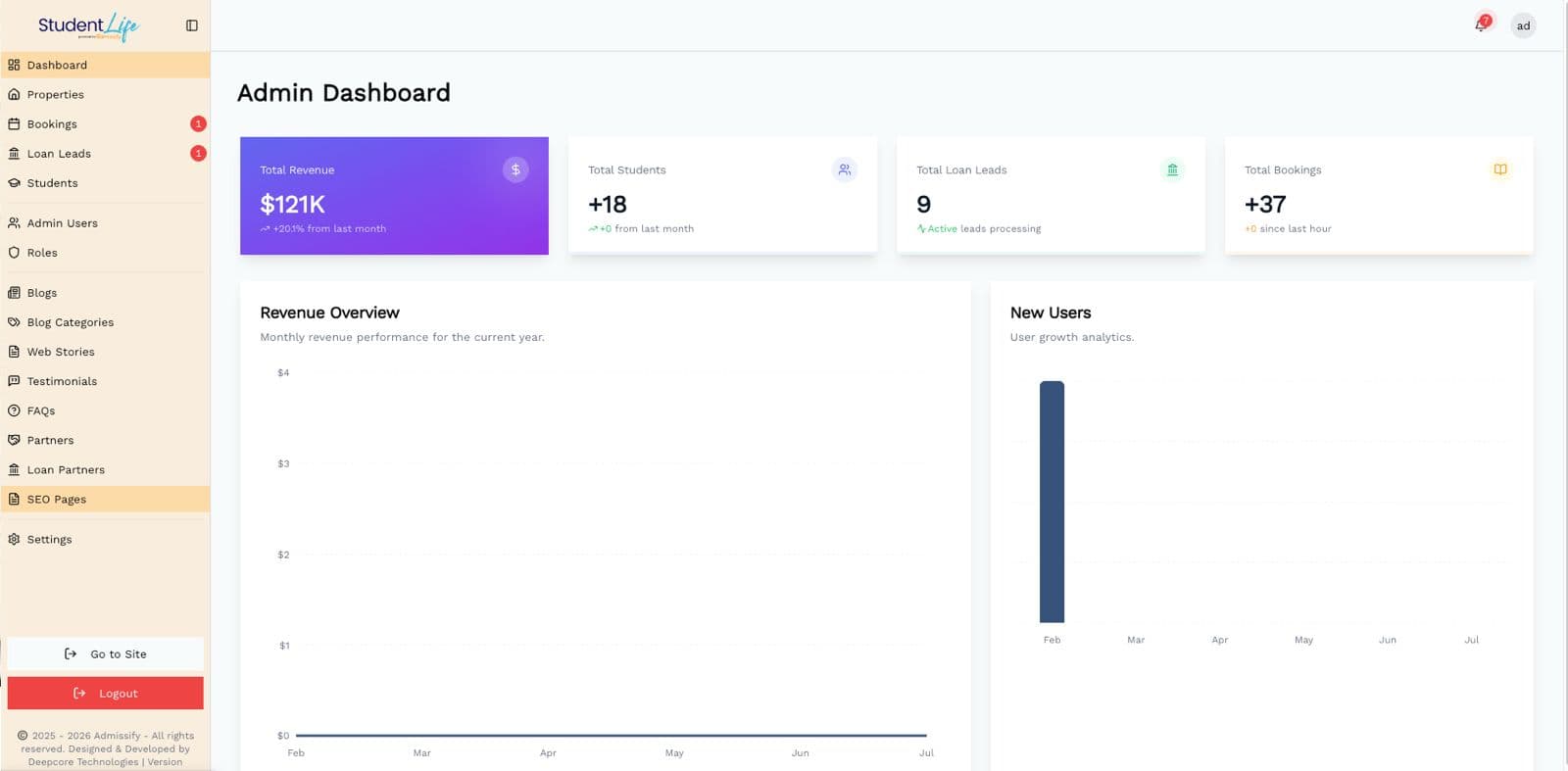Click '+0 since last hour' text
Image resolution: width=1568 pixels, height=771 pixels.
point(1288,228)
